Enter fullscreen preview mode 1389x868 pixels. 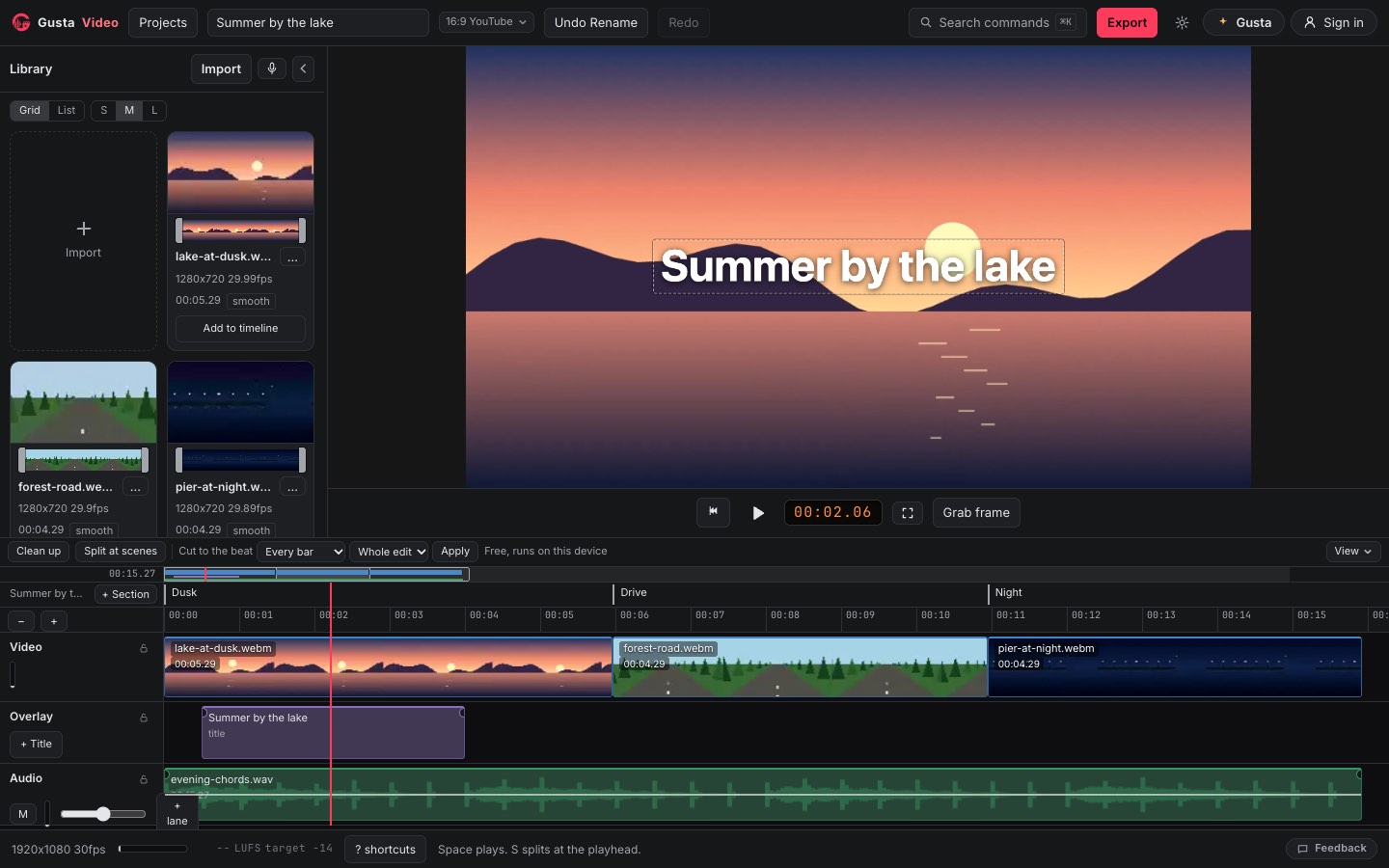click(908, 513)
